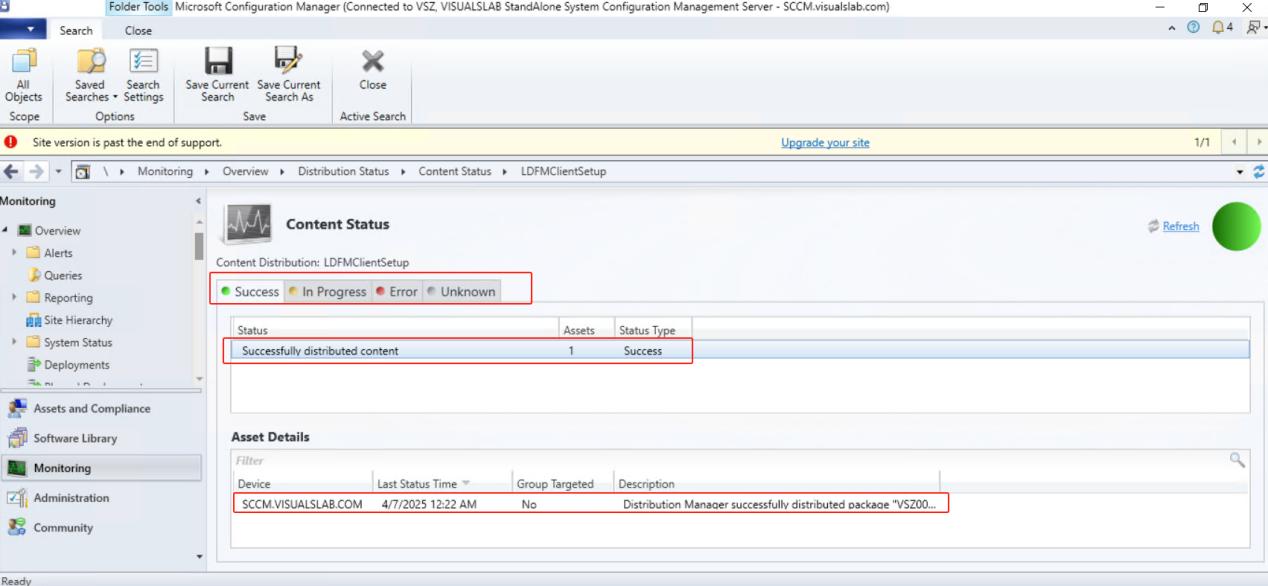This screenshot has width=1268, height=586.
Task: Collapse the Overview tree node
Action: pyautogui.click(x=6, y=230)
